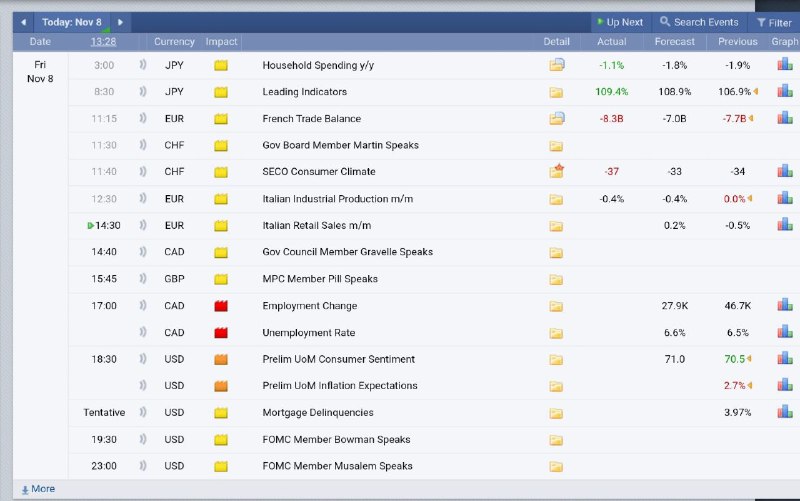Open detail folder for French Trade Balance
The image size is (800, 501).
click(557, 119)
